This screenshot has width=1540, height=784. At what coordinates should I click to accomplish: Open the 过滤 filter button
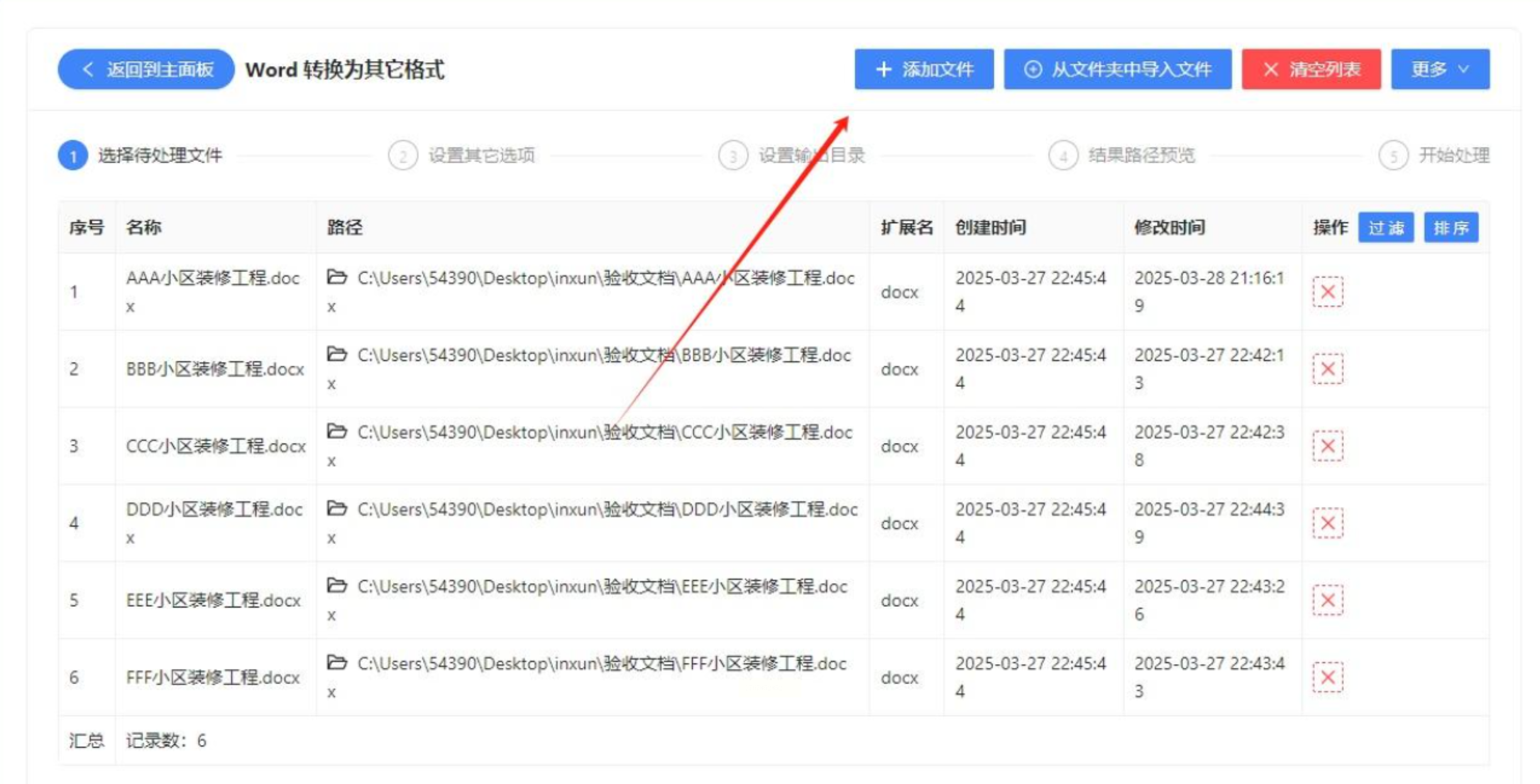tap(1385, 227)
